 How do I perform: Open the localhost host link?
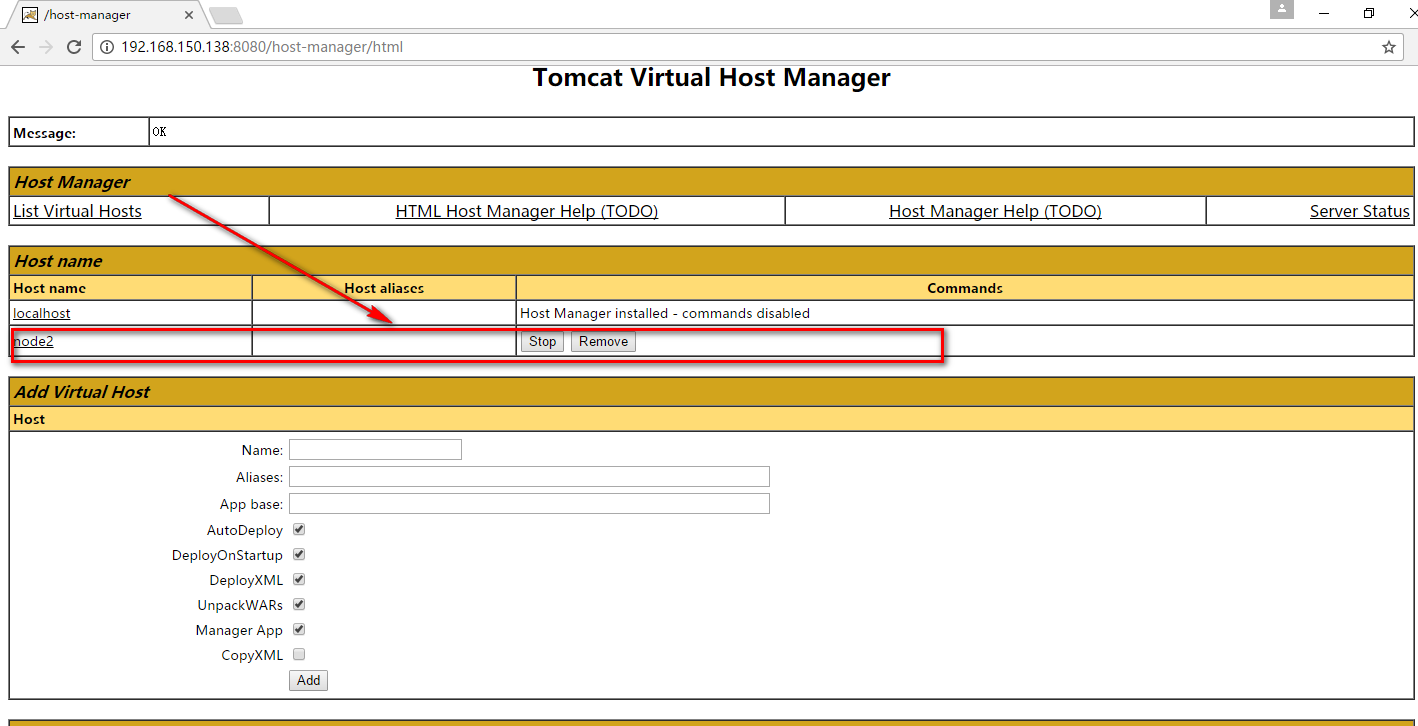coord(42,313)
